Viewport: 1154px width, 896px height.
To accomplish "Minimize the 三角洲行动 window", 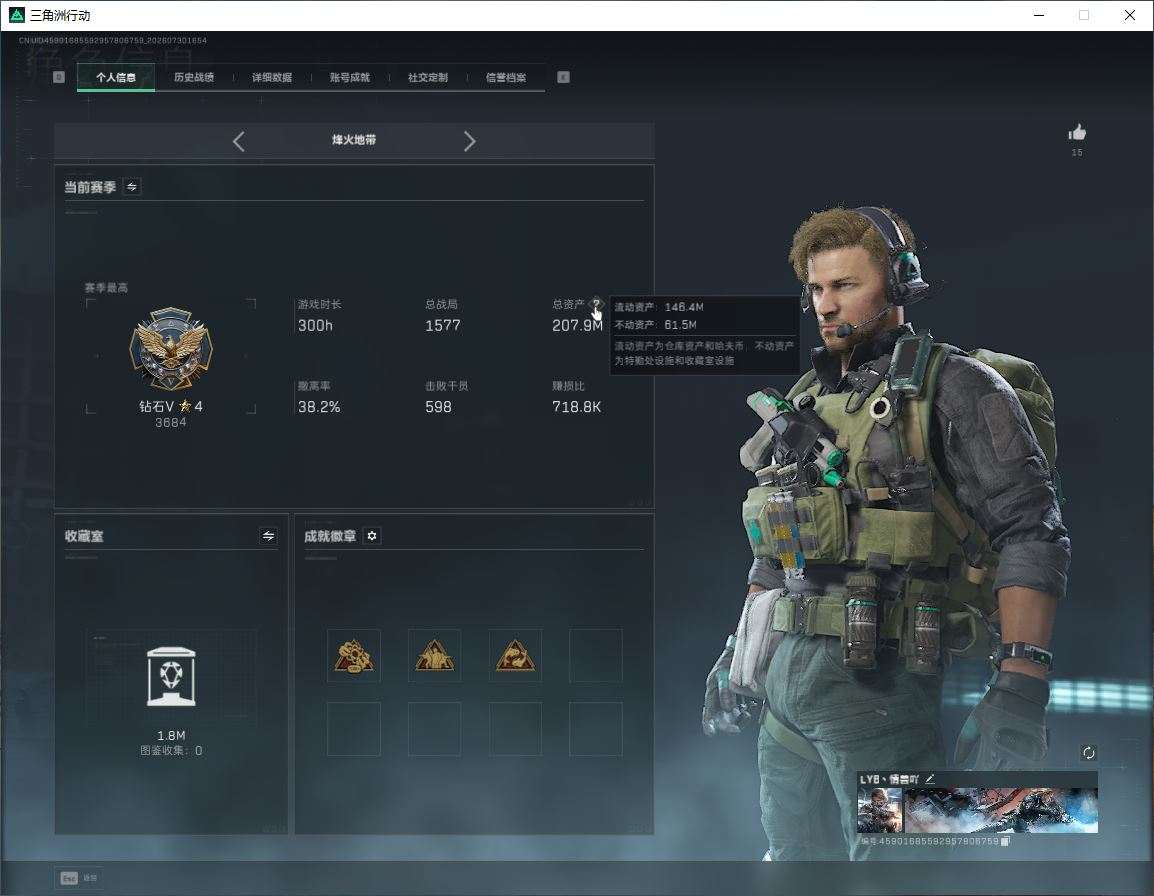I will 1039,15.
